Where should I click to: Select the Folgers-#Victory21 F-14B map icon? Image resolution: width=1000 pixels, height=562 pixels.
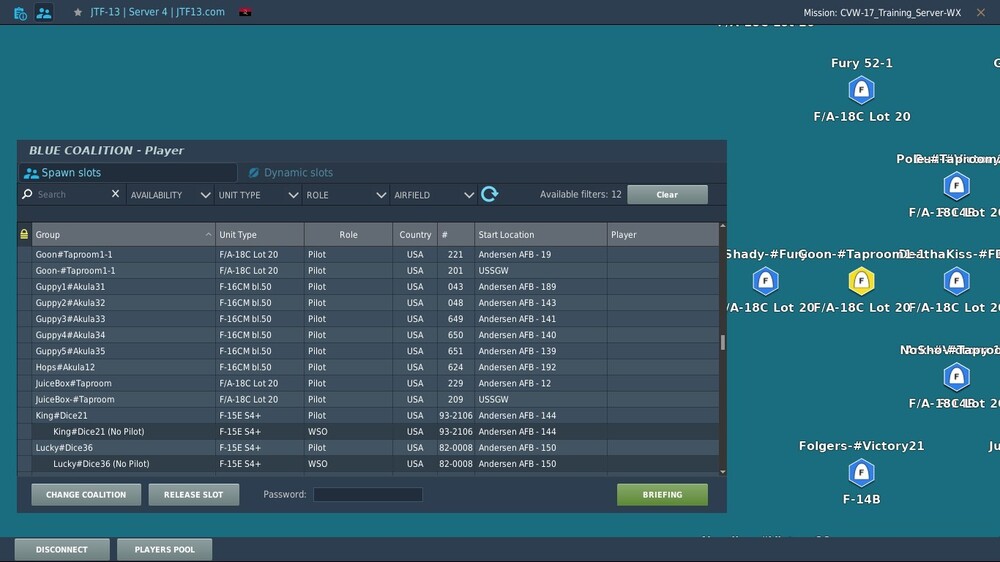(861, 473)
